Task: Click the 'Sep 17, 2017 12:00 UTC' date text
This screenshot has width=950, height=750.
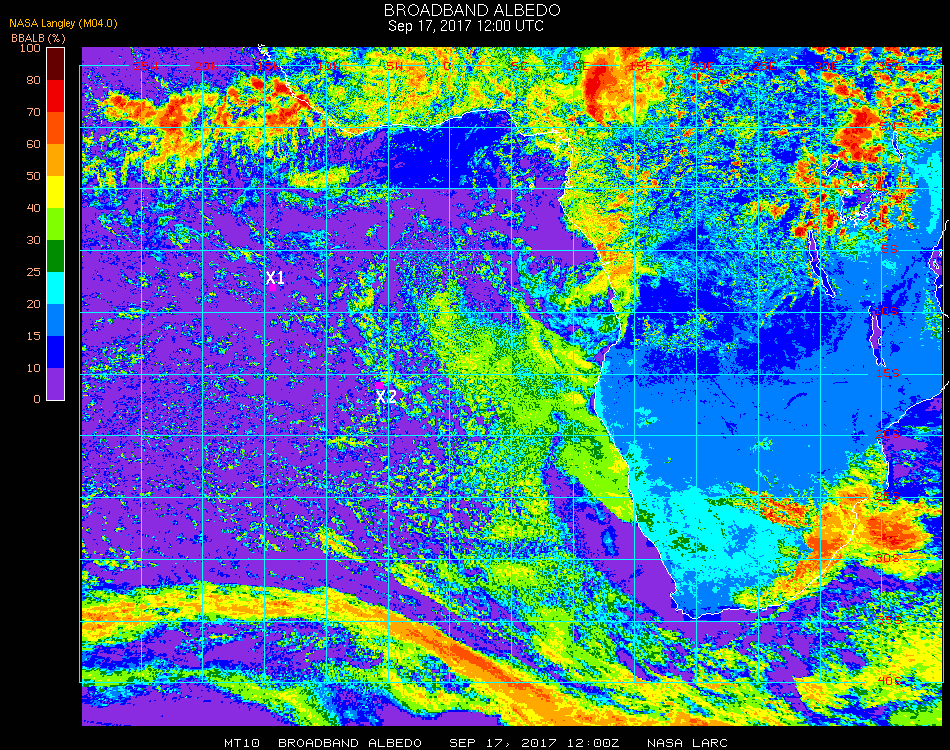Action: coord(466,26)
